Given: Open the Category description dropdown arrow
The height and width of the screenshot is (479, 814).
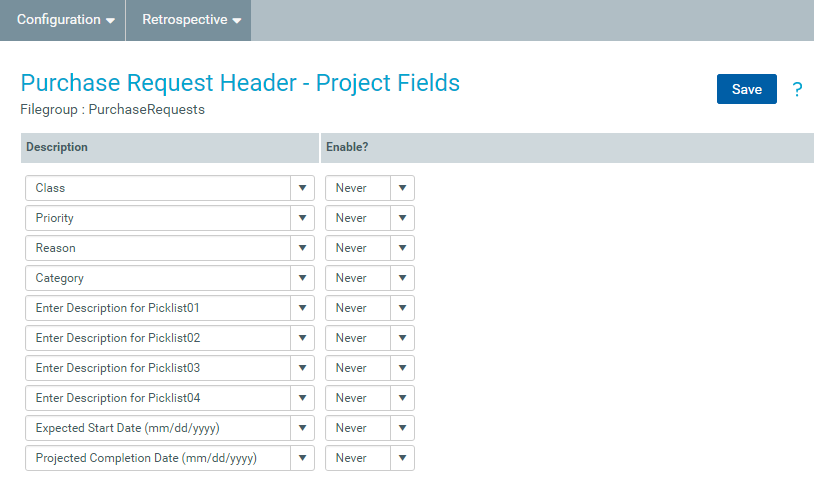Looking at the screenshot, I should pos(302,278).
